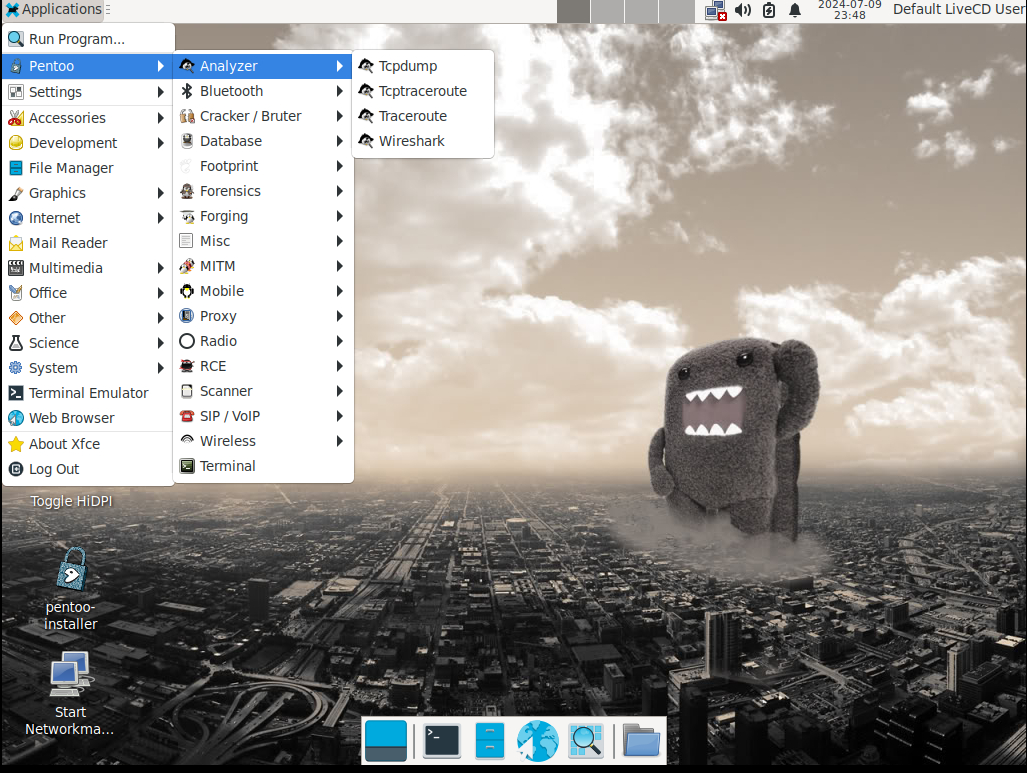1027x773 pixels.
Task: Select Tcptraceroute menu entry
Action: pos(422,91)
